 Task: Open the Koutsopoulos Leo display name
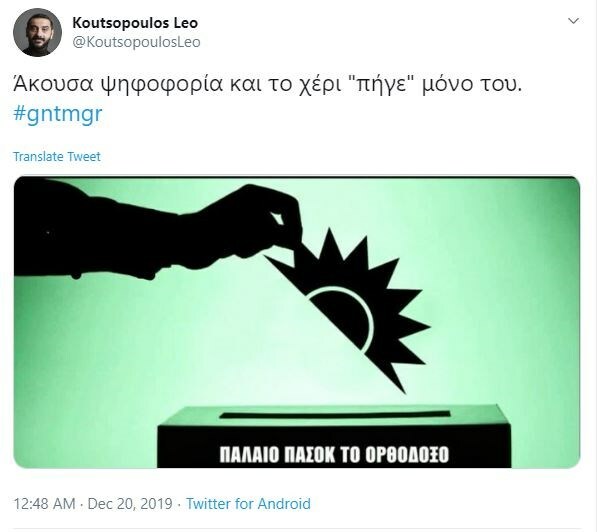[x=135, y=23]
